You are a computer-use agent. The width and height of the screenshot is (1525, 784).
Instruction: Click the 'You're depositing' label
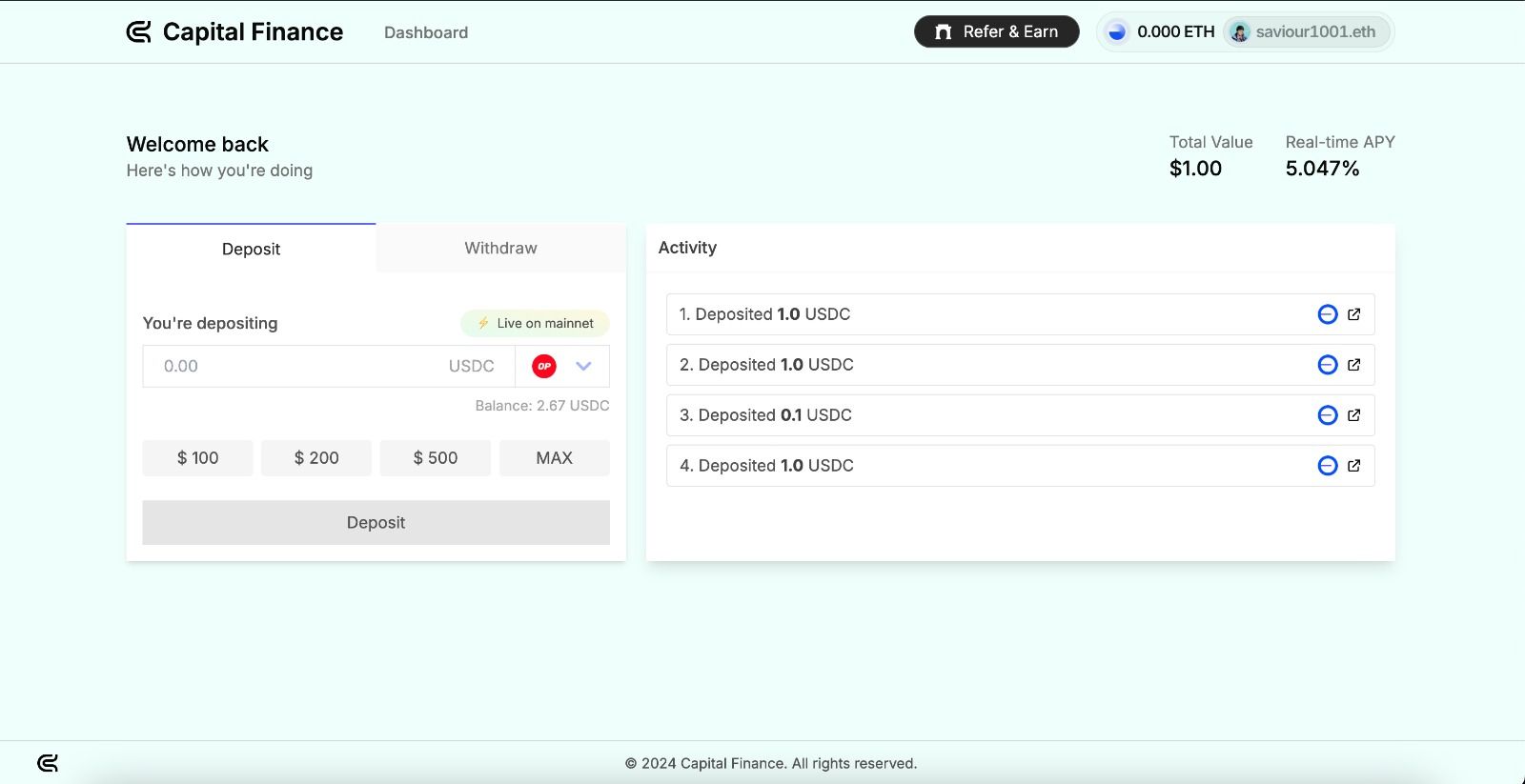[x=211, y=323]
